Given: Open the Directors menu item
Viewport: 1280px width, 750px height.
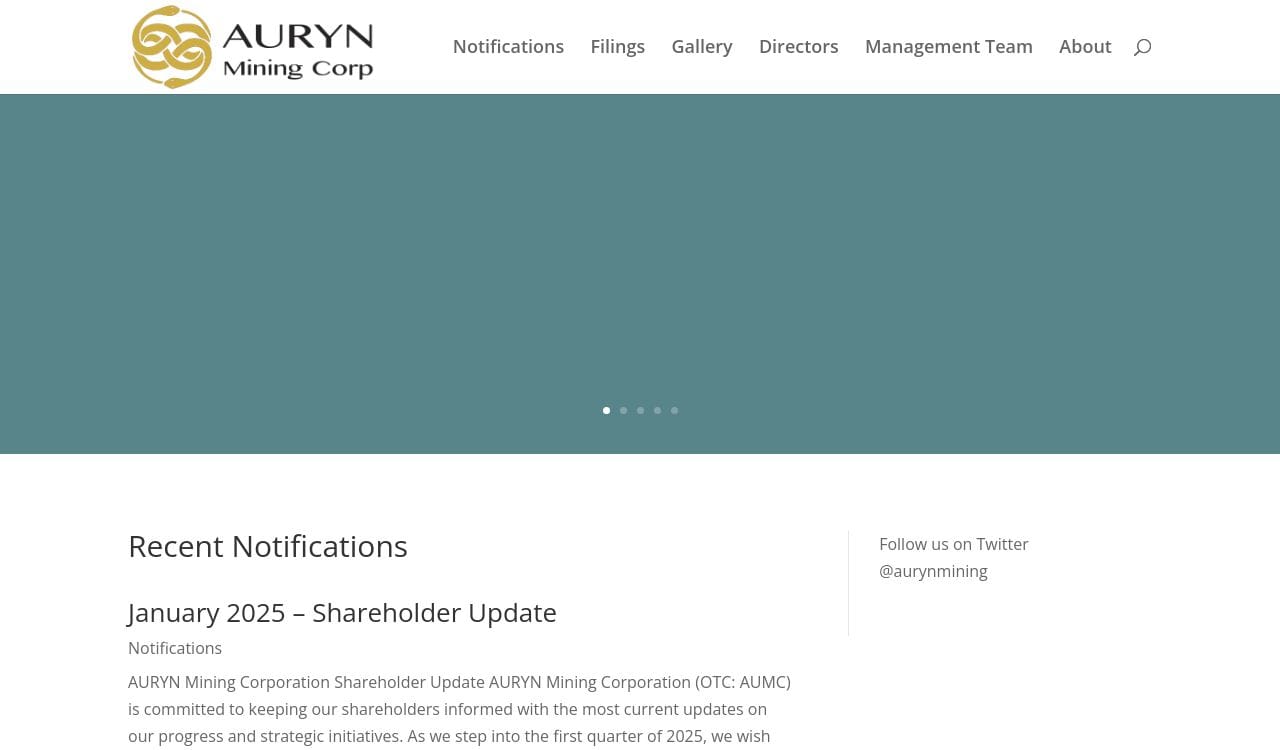Looking at the screenshot, I should [x=798, y=47].
